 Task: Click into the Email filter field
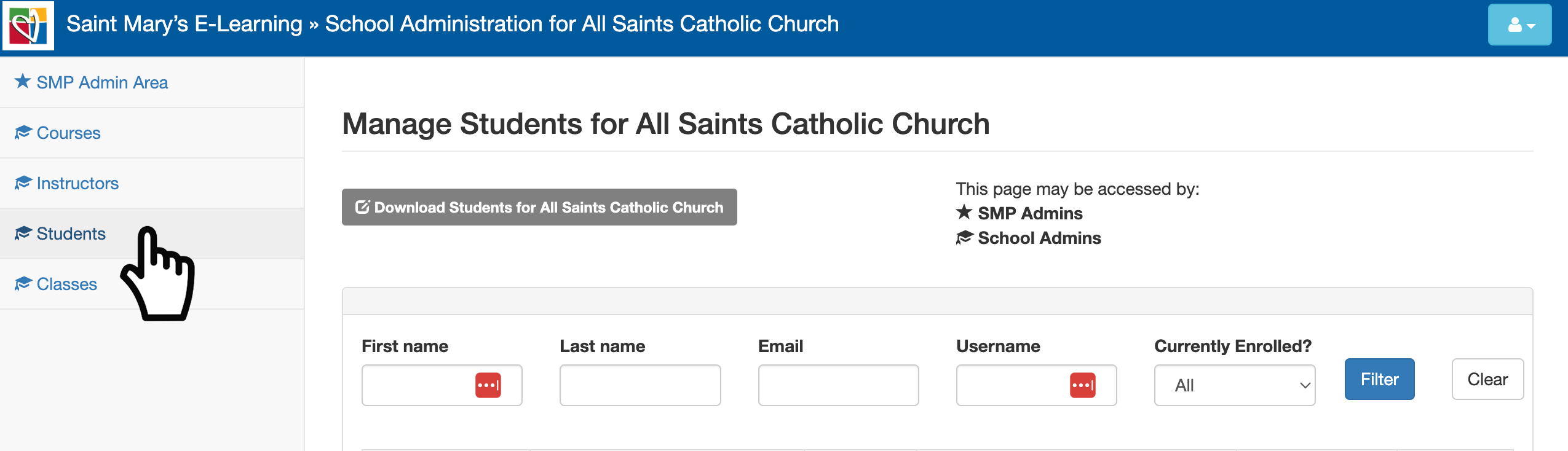tap(837, 385)
